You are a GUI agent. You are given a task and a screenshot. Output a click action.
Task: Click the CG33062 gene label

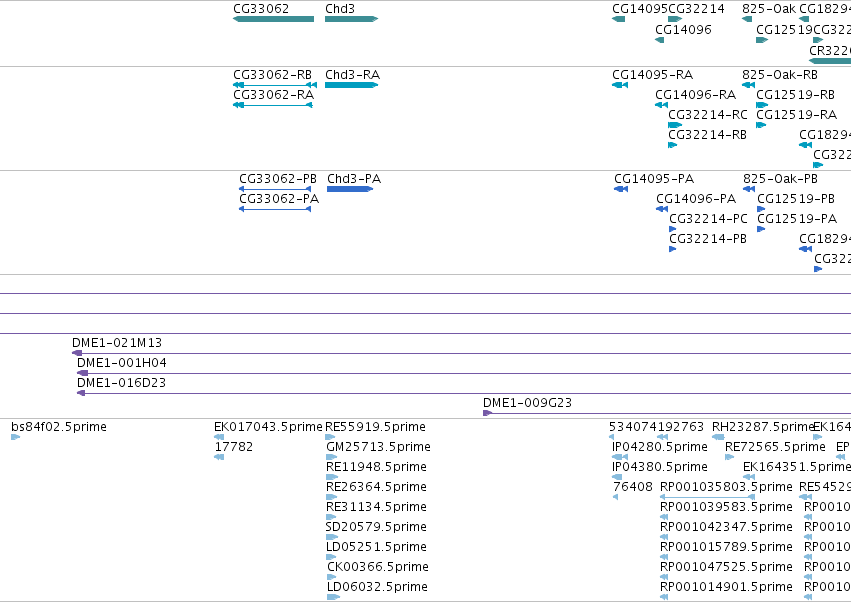(261, 9)
